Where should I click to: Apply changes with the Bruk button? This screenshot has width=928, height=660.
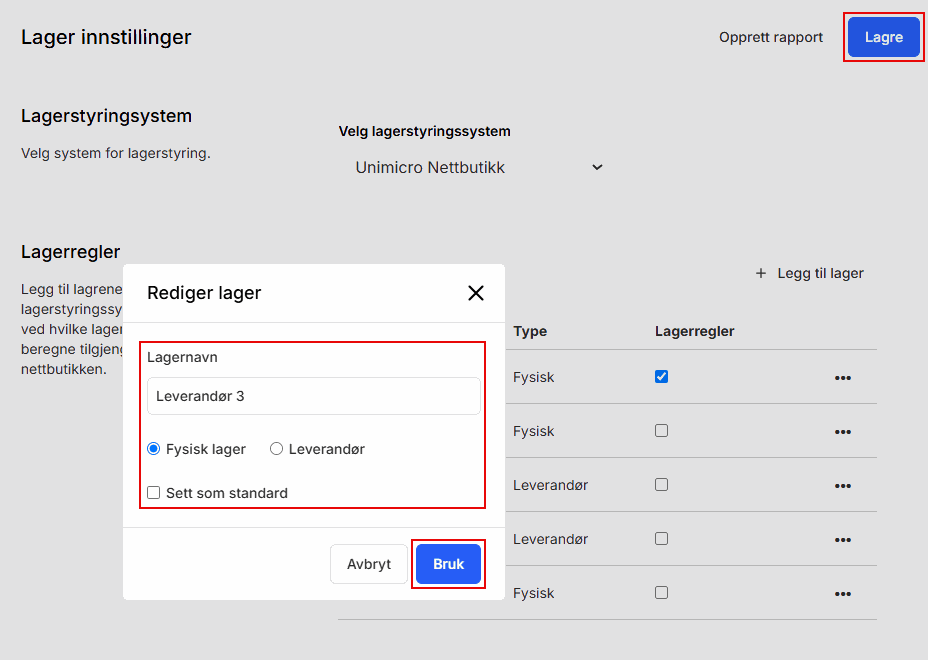tap(448, 563)
